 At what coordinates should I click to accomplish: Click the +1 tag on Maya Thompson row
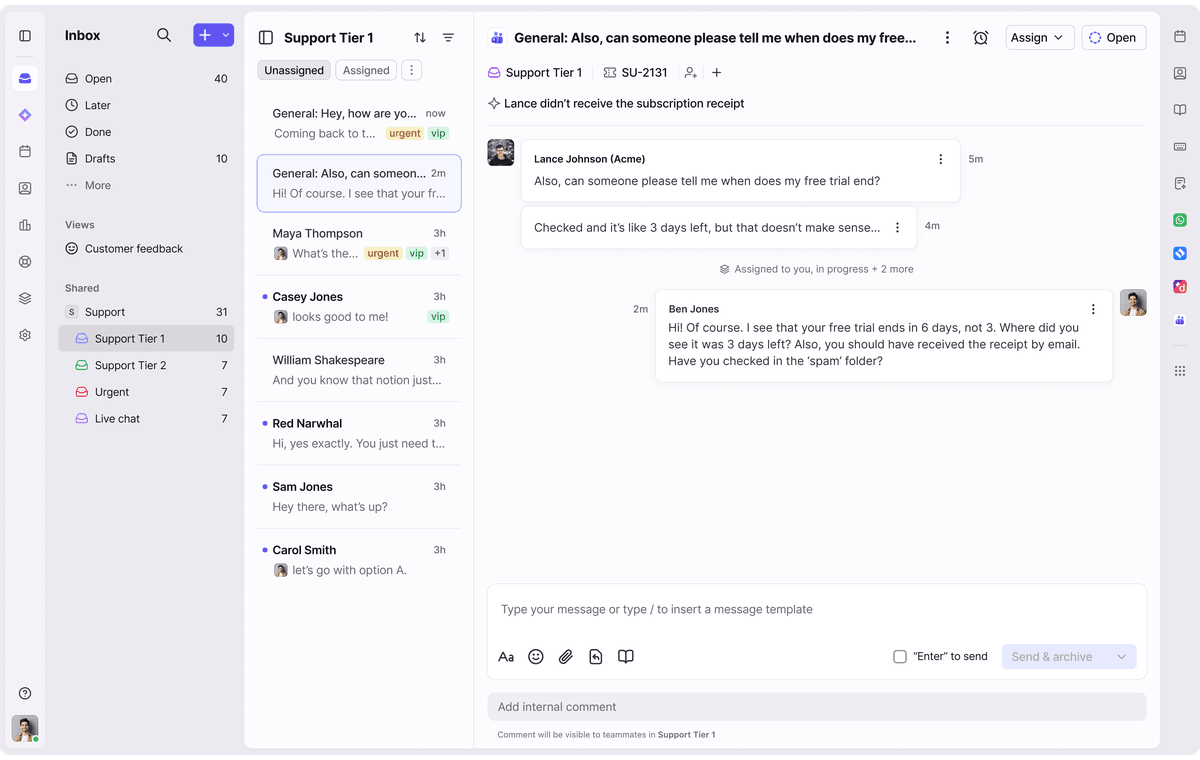tap(440, 253)
